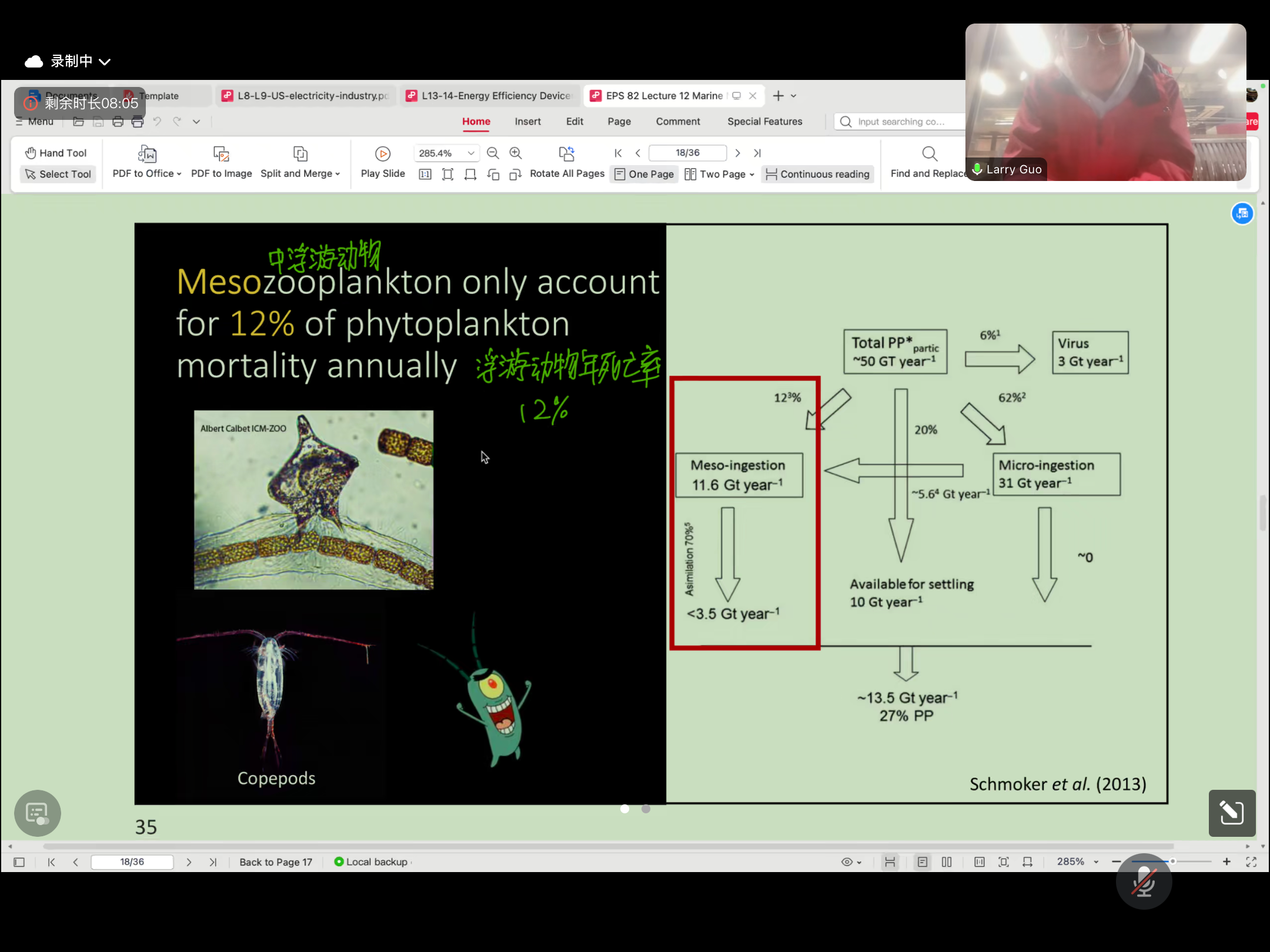Screen dimensions: 1270x952
Task: Go to next page in status bar
Action: 189,862
